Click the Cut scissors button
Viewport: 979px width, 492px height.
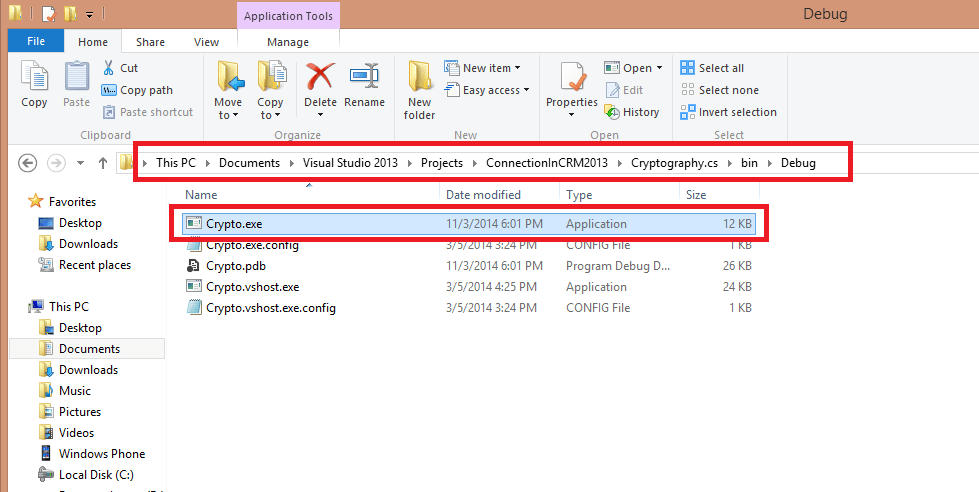coord(121,68)
